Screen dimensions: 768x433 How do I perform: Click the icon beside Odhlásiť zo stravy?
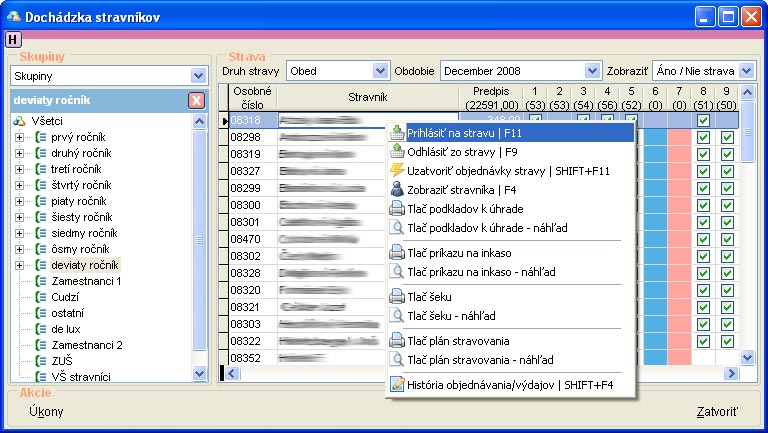pyautogui.click(x=398, y=152)
